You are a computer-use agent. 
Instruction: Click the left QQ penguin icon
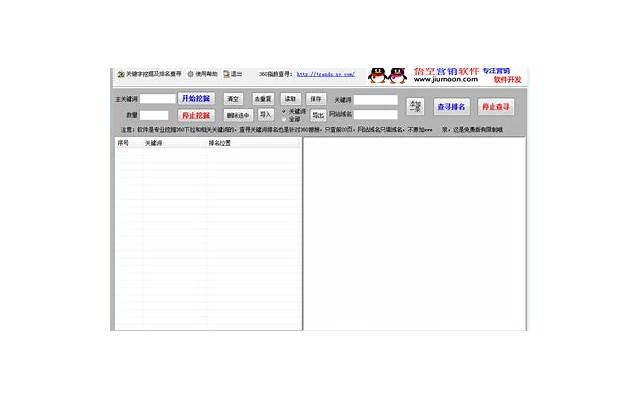click(x=378, y=76)
